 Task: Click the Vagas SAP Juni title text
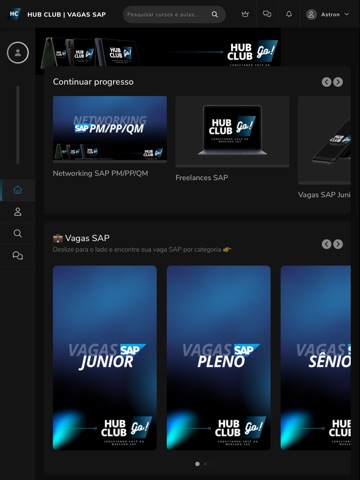[x=324, y=195]
